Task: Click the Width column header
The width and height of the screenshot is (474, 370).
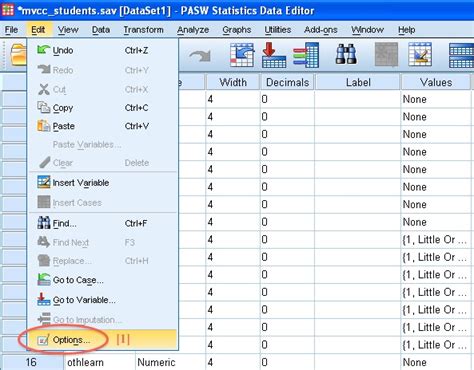Action: [233, 82]
